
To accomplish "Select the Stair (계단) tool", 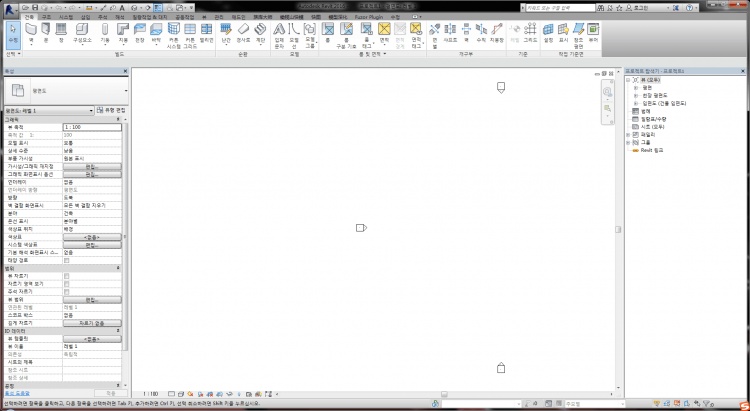I will pos(260,34).
